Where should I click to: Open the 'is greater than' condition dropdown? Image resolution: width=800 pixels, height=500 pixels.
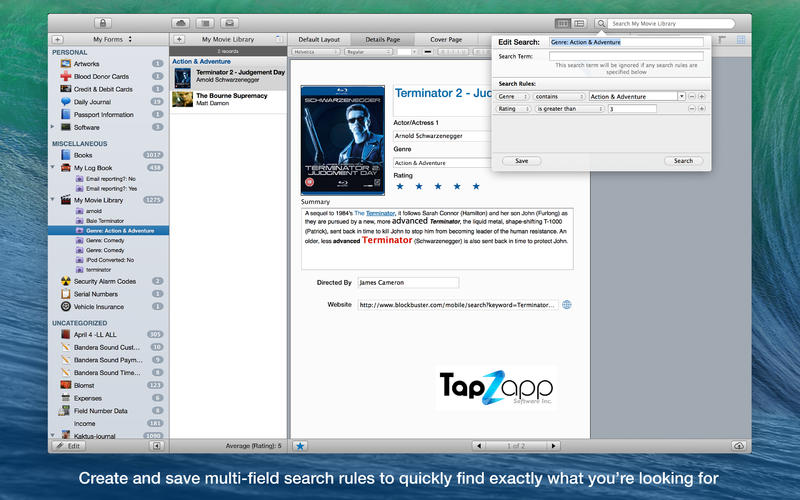pyautogui.click(x=570, y=109)
